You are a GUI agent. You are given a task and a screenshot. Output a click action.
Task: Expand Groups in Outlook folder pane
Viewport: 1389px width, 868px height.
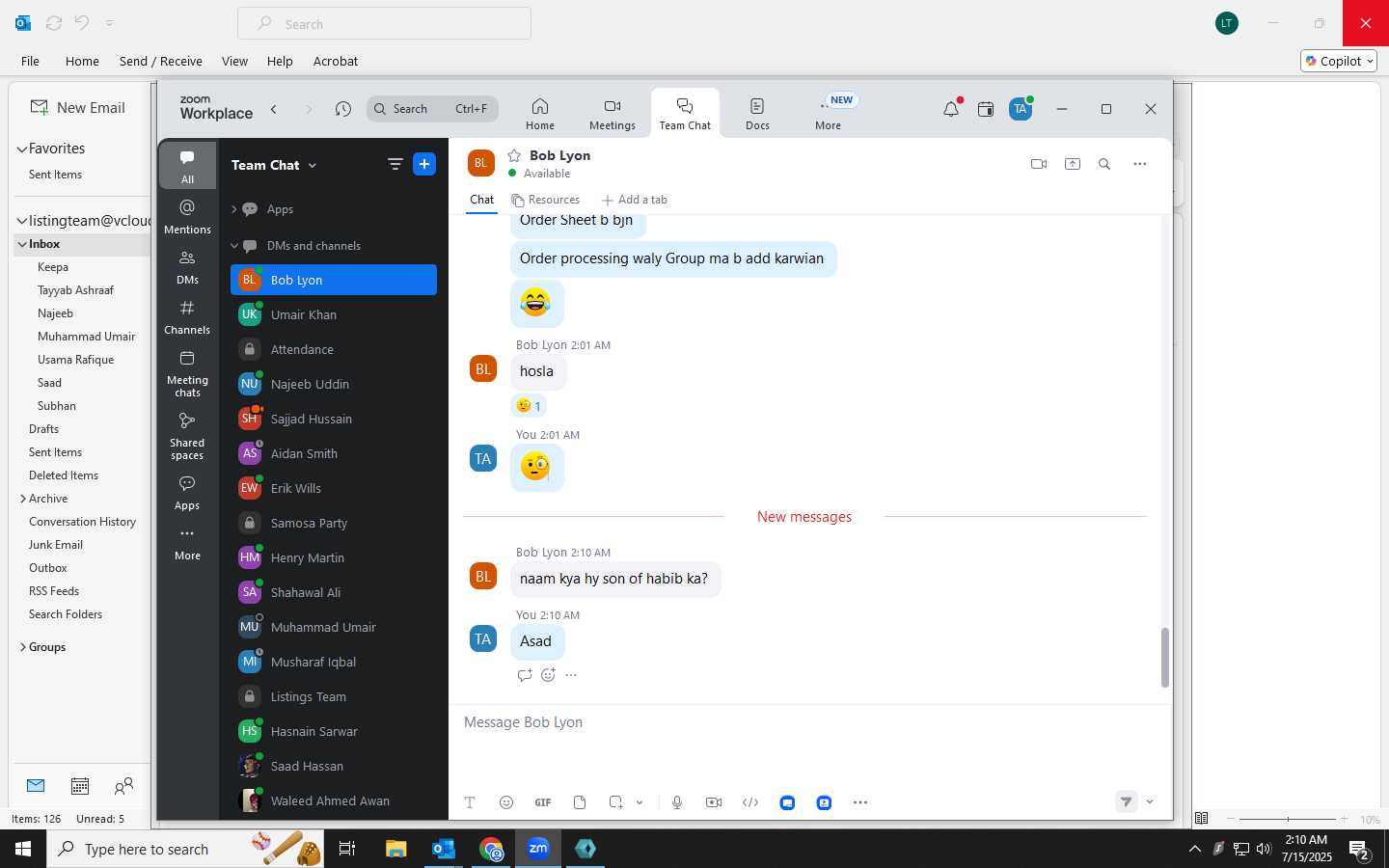22,647
